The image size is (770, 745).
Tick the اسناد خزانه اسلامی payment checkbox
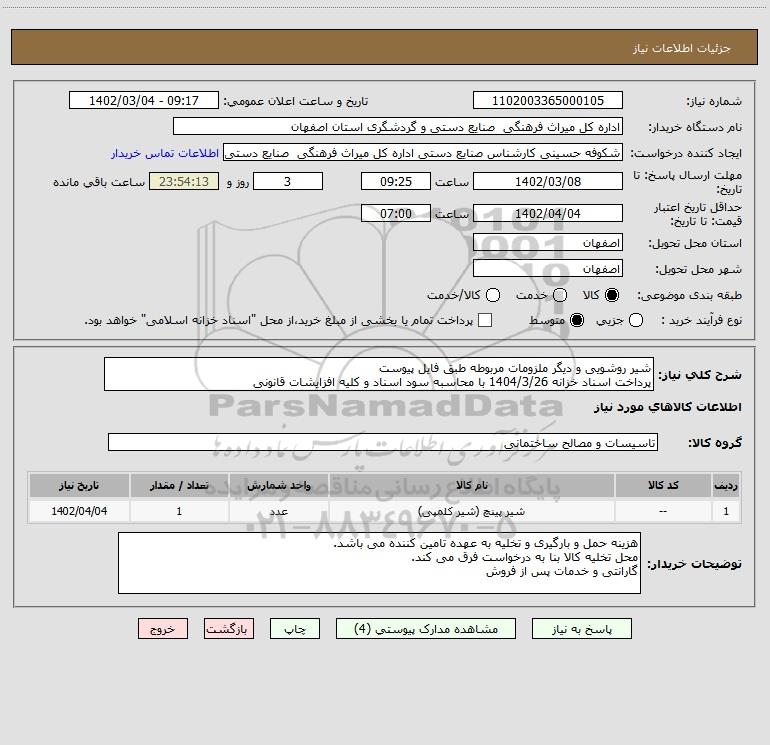(485, 320)
